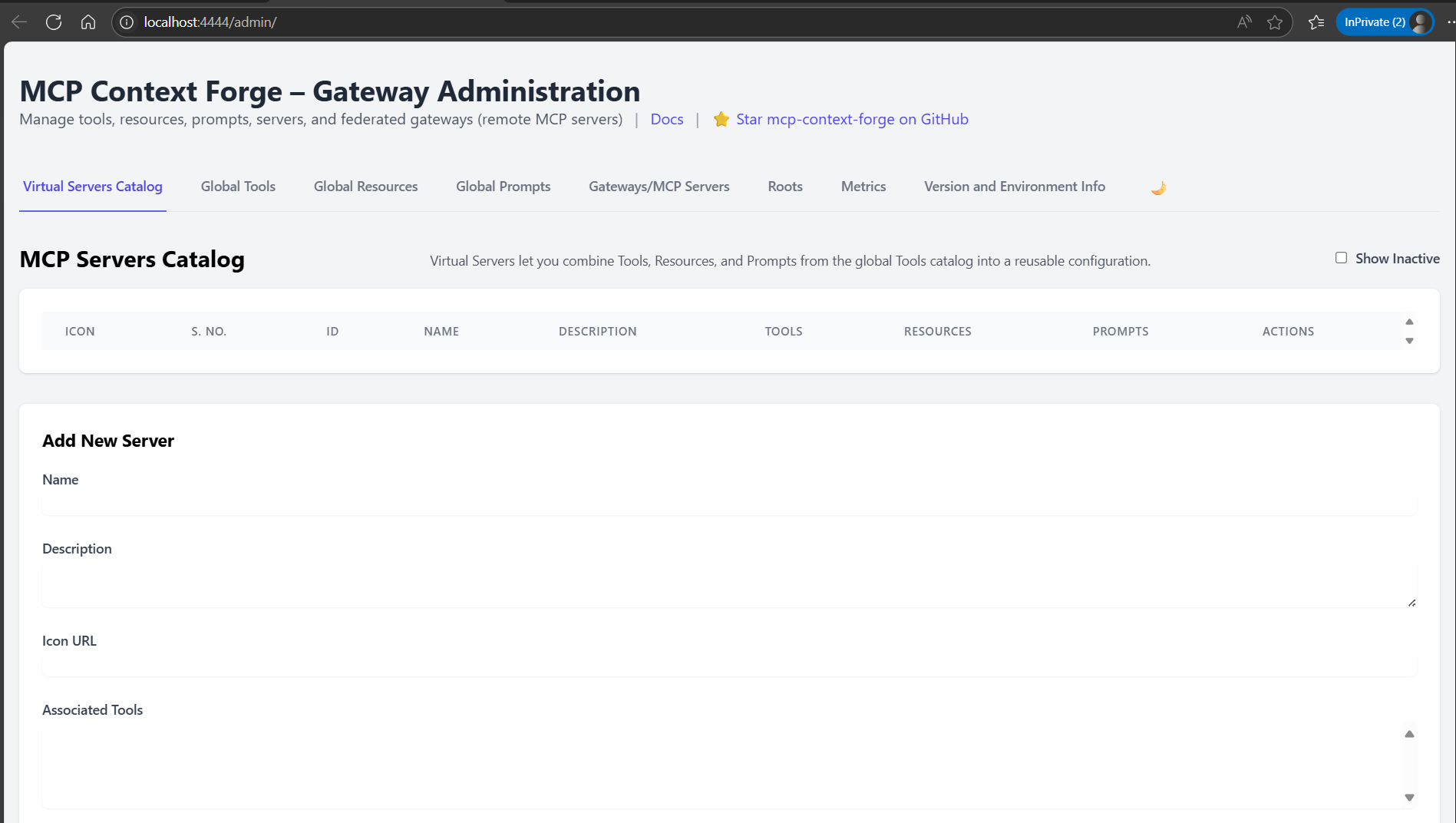Viewport: 1456px width, 823px height.
Task: Add page to favorites star icon
Action: (1275, 22)
